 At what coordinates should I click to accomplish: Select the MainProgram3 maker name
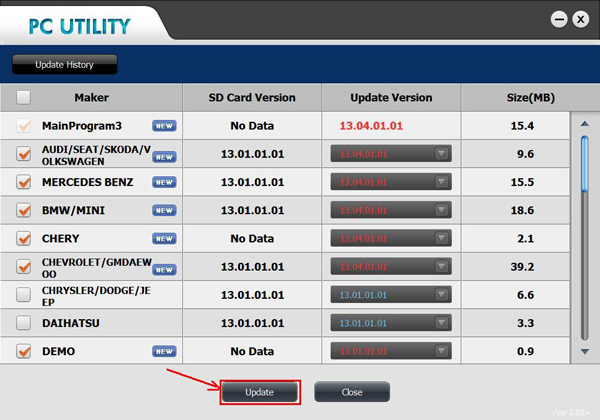[x=82, y=126]
